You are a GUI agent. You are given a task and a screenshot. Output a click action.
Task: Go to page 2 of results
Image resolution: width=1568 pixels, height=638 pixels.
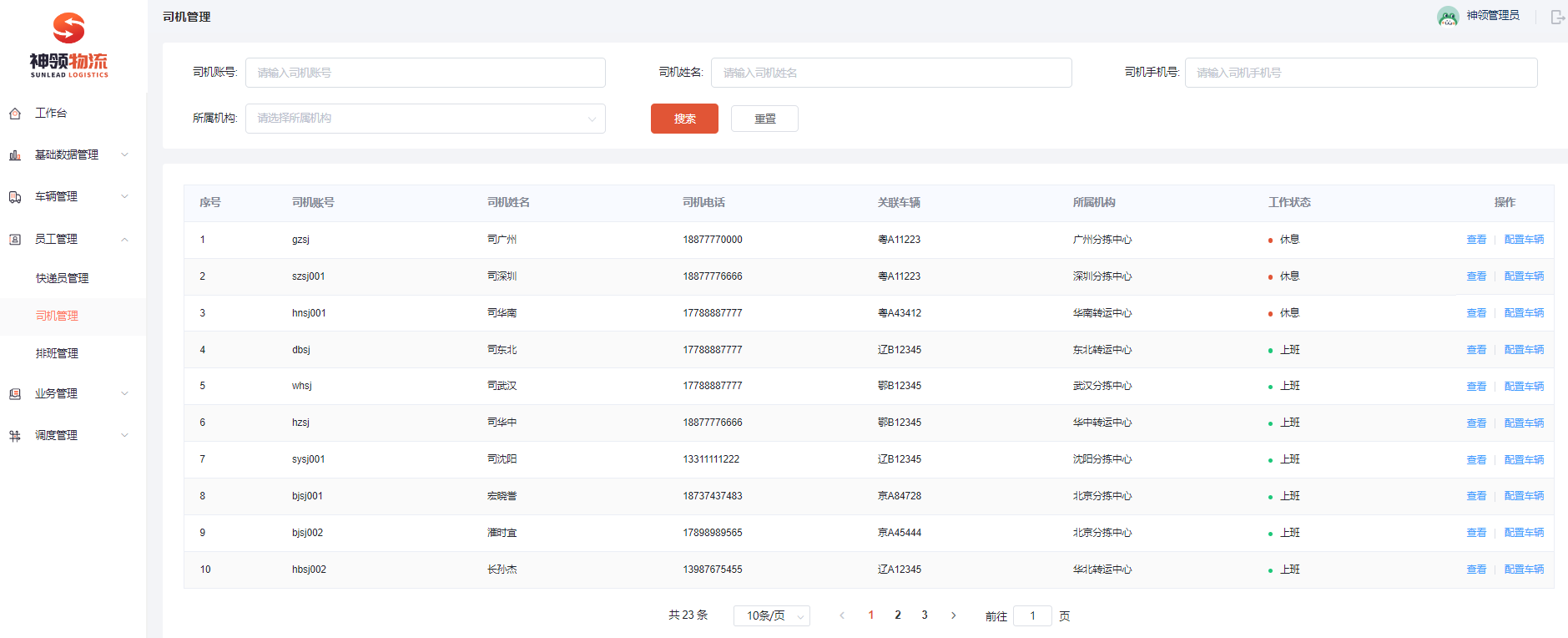(898, 615)
